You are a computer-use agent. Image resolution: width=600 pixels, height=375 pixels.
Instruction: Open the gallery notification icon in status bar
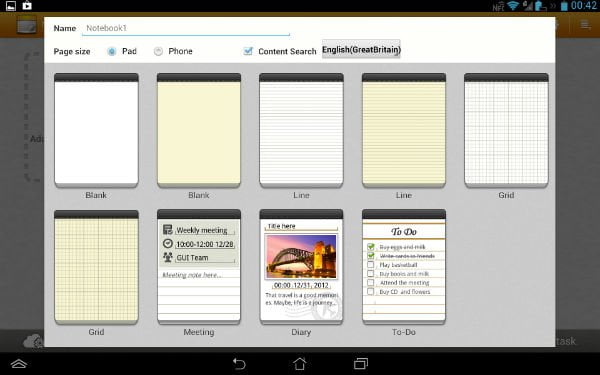pyautogui.click(x=11, y=6)
